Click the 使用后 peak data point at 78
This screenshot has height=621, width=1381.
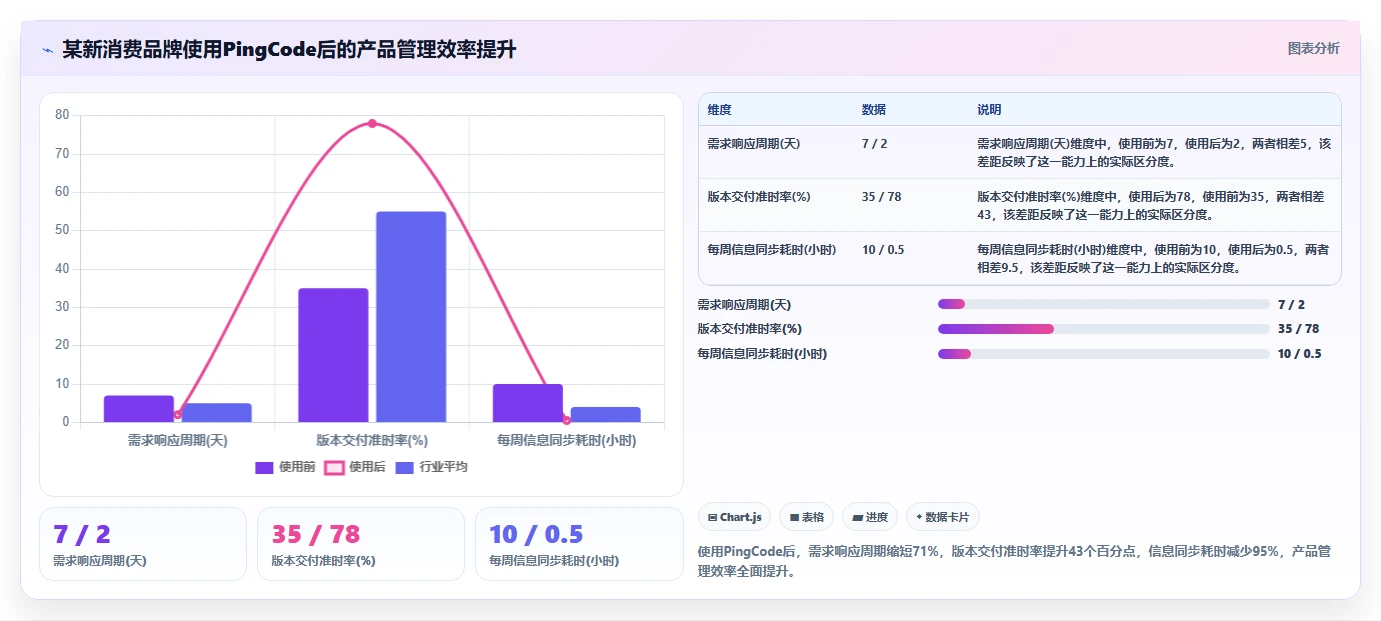[x=372, y=123]
